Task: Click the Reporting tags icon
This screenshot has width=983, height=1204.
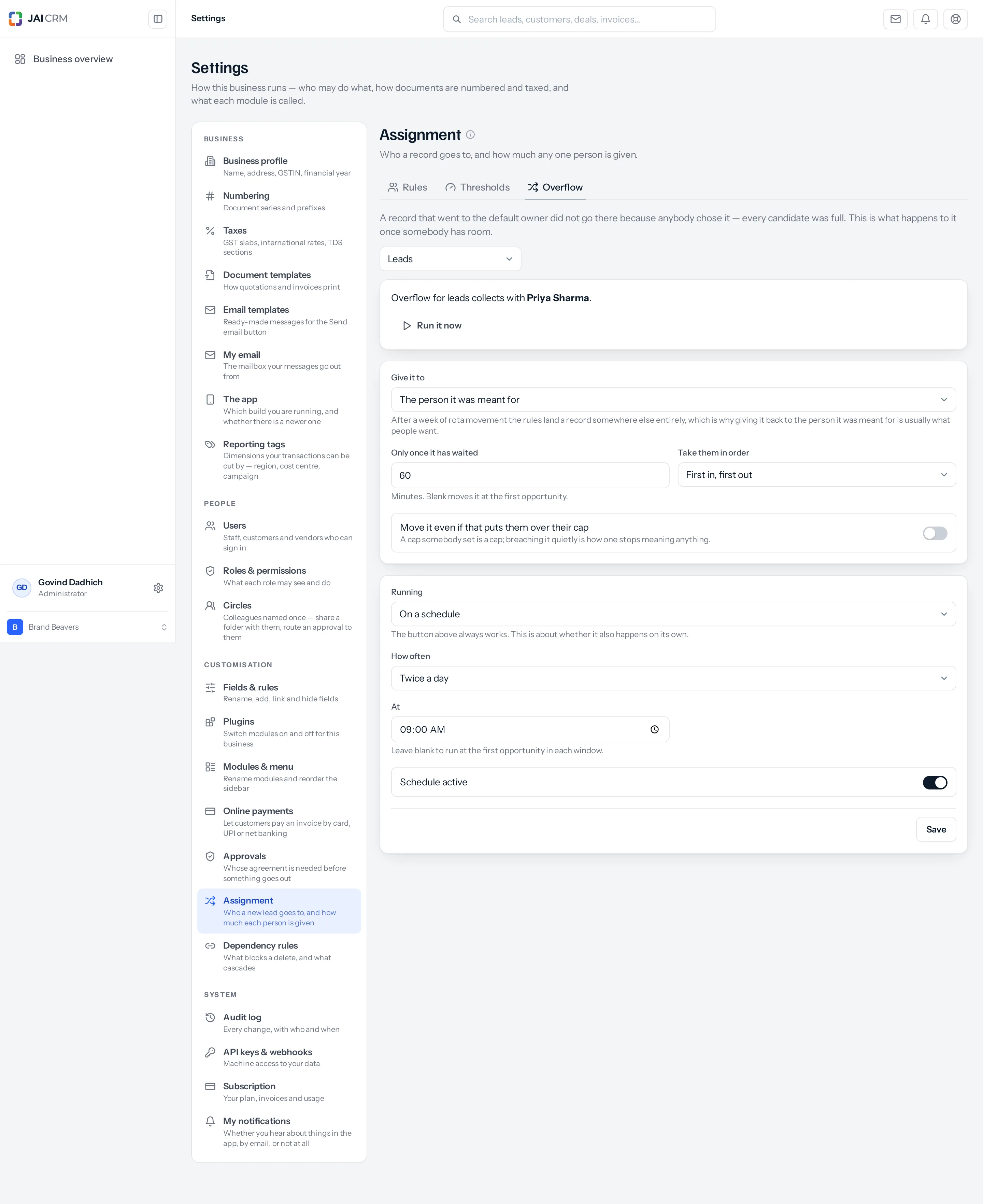Action: (x=210, y=445)
